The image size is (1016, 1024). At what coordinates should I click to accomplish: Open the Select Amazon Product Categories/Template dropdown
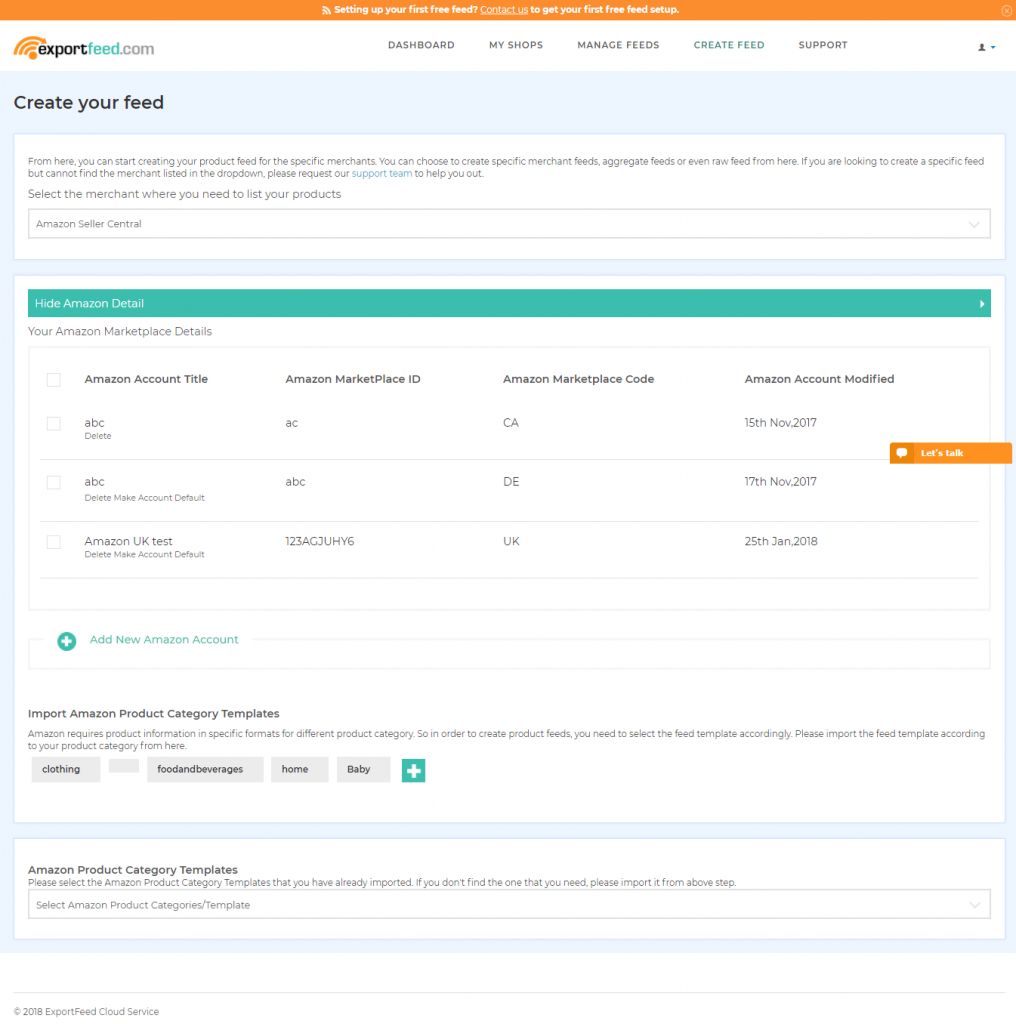tap(508, 903)
